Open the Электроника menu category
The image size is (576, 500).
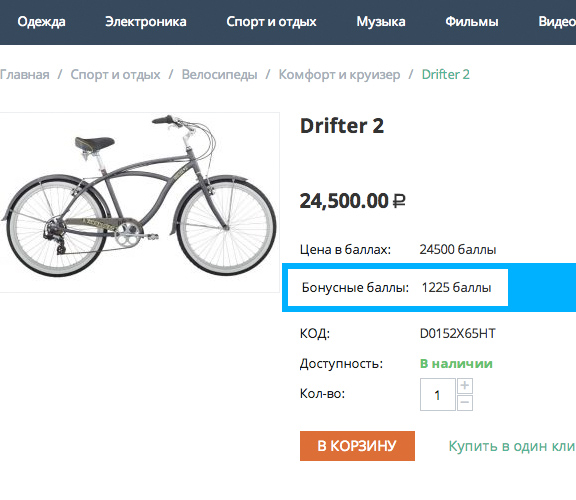[x=146, y=22]
